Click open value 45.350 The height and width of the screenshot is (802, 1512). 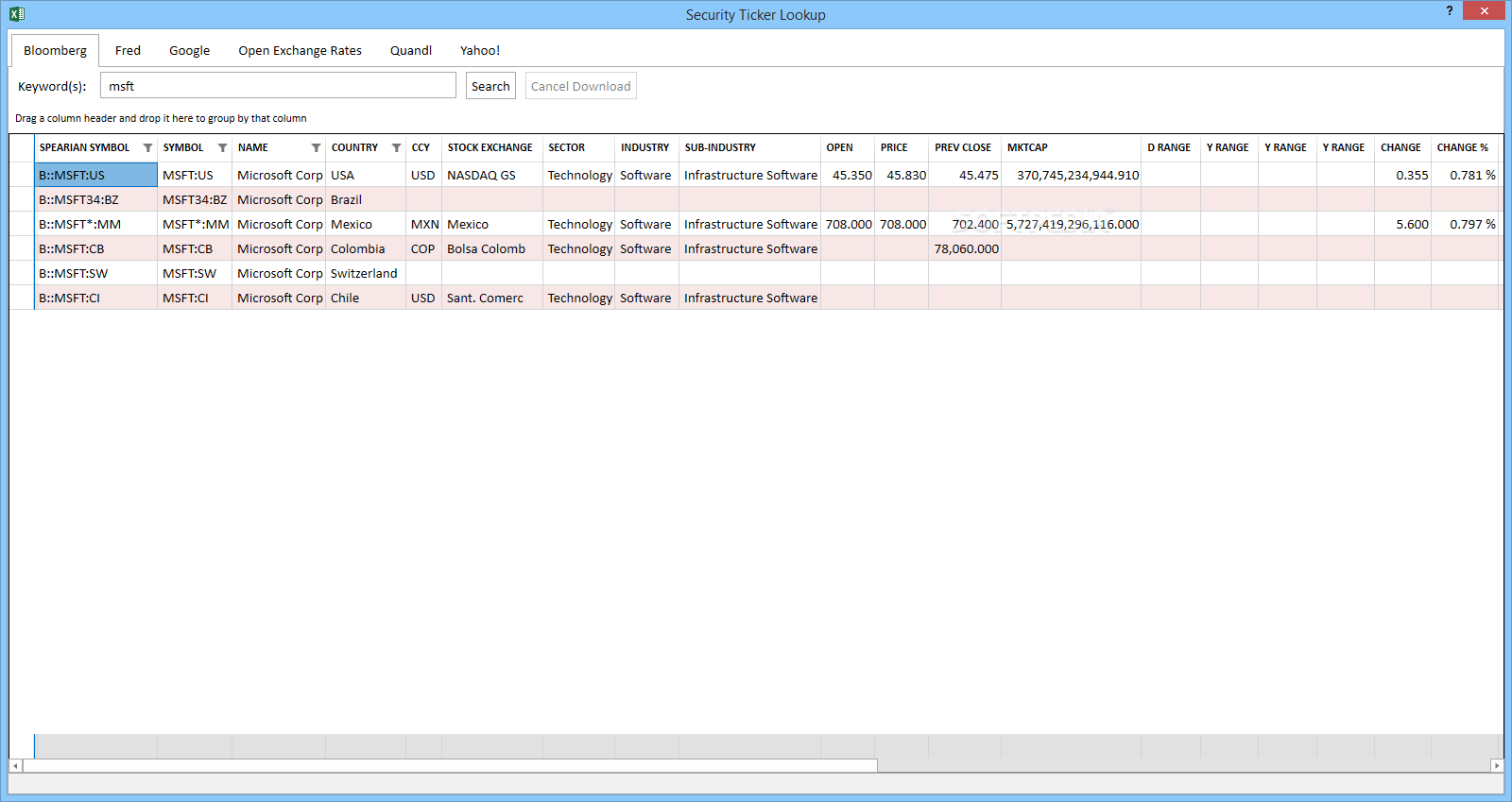[848, 175]
